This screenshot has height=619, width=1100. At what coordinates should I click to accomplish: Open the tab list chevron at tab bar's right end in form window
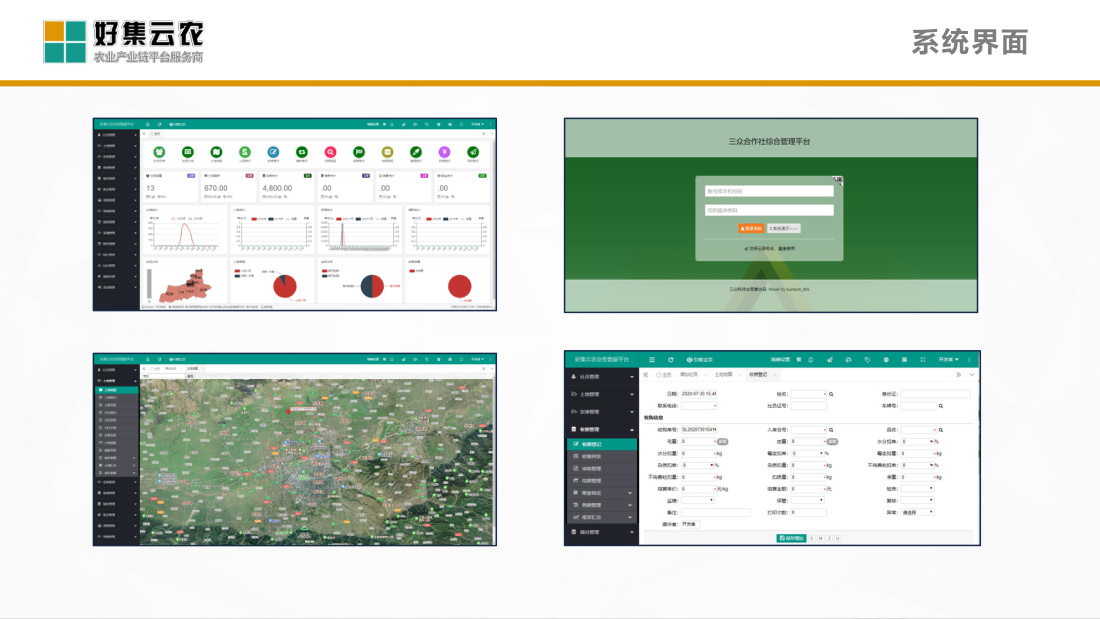(x=972, y=375)
